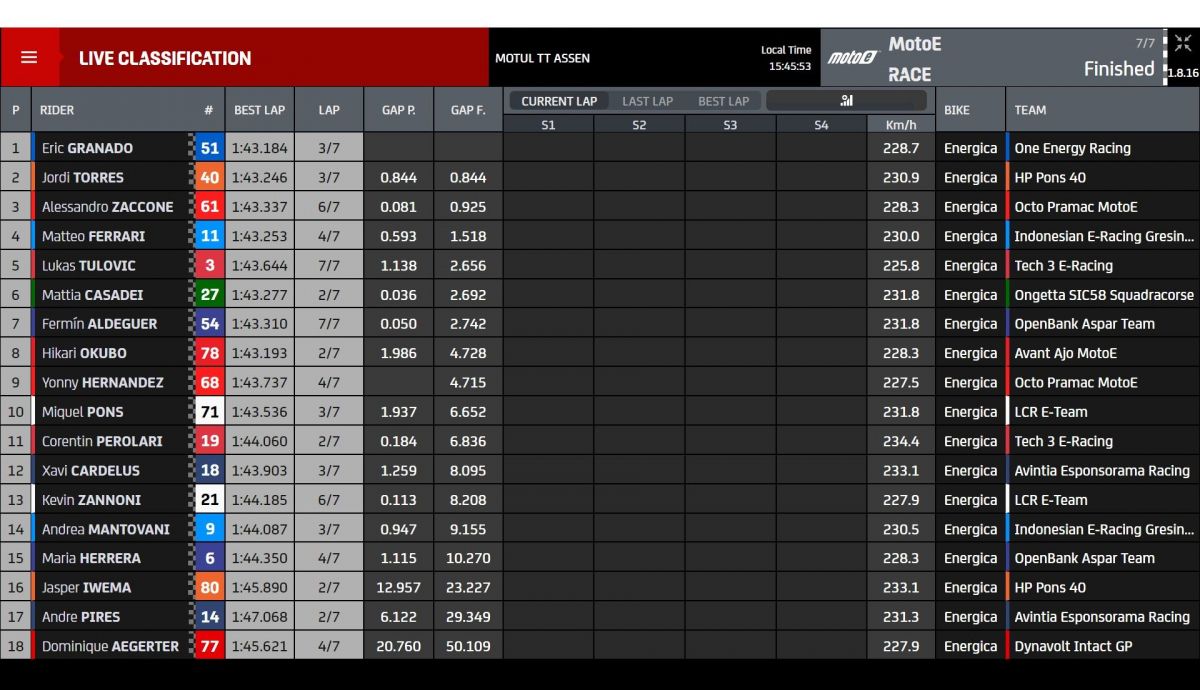Select the bar chart view icon
Viewport: 1200px width, 690px height.
846,100
